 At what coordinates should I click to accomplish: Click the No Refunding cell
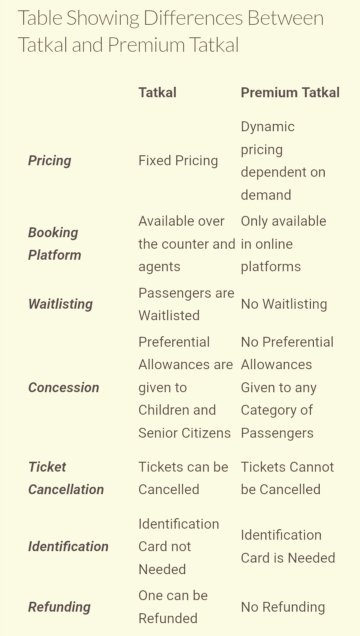(x=283, y=607)
